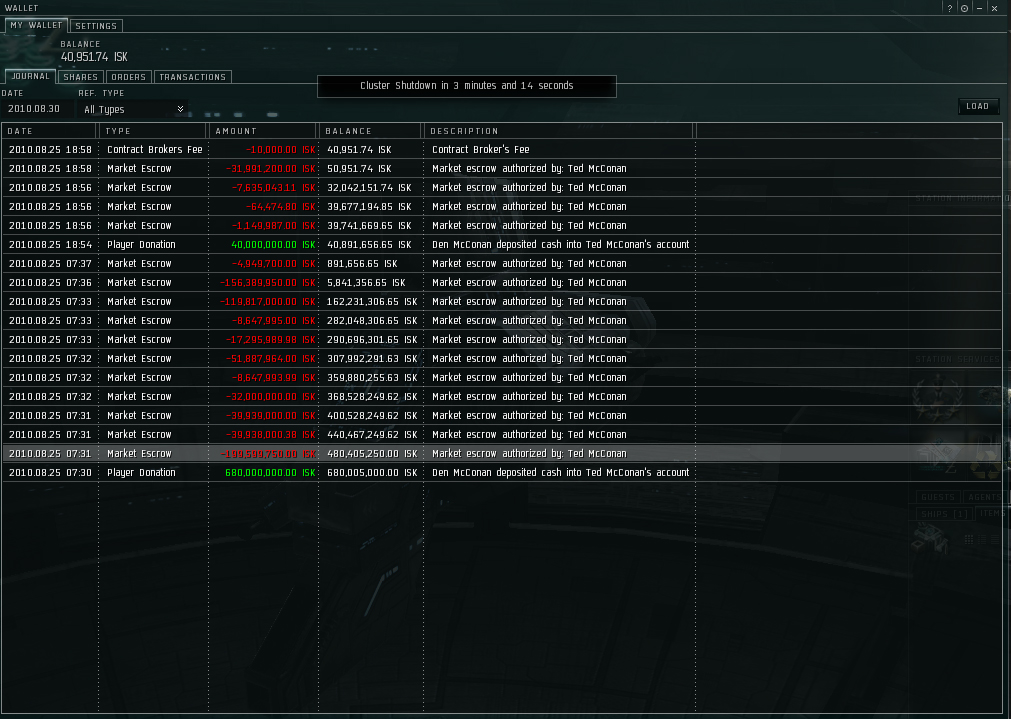This screenshot has width=1011, height=719.
Task: Click the 40,891,656.65 ISK balance cell
Action: [x=369, y=244]
